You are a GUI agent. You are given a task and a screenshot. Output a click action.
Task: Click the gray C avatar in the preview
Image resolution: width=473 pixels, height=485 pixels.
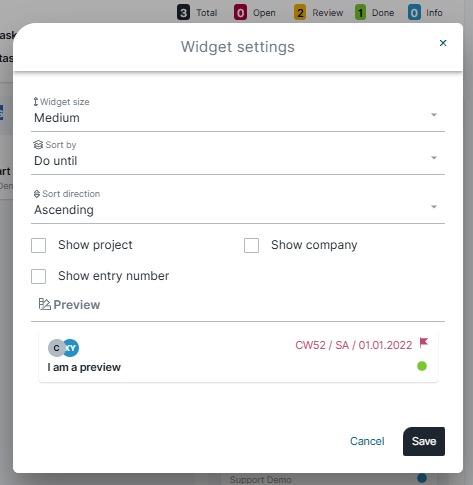coord(56,348)
